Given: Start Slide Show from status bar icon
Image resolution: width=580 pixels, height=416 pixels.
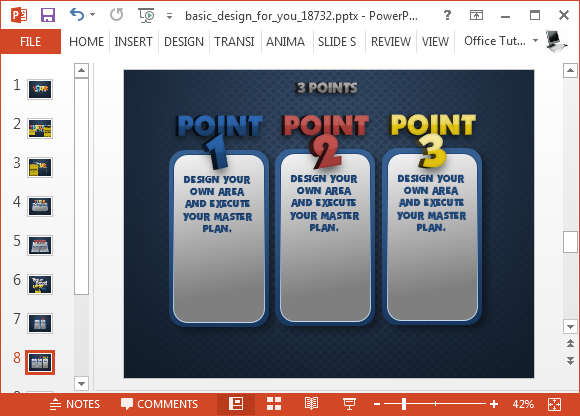Looking at the screenshot, I should pos(349,404).
